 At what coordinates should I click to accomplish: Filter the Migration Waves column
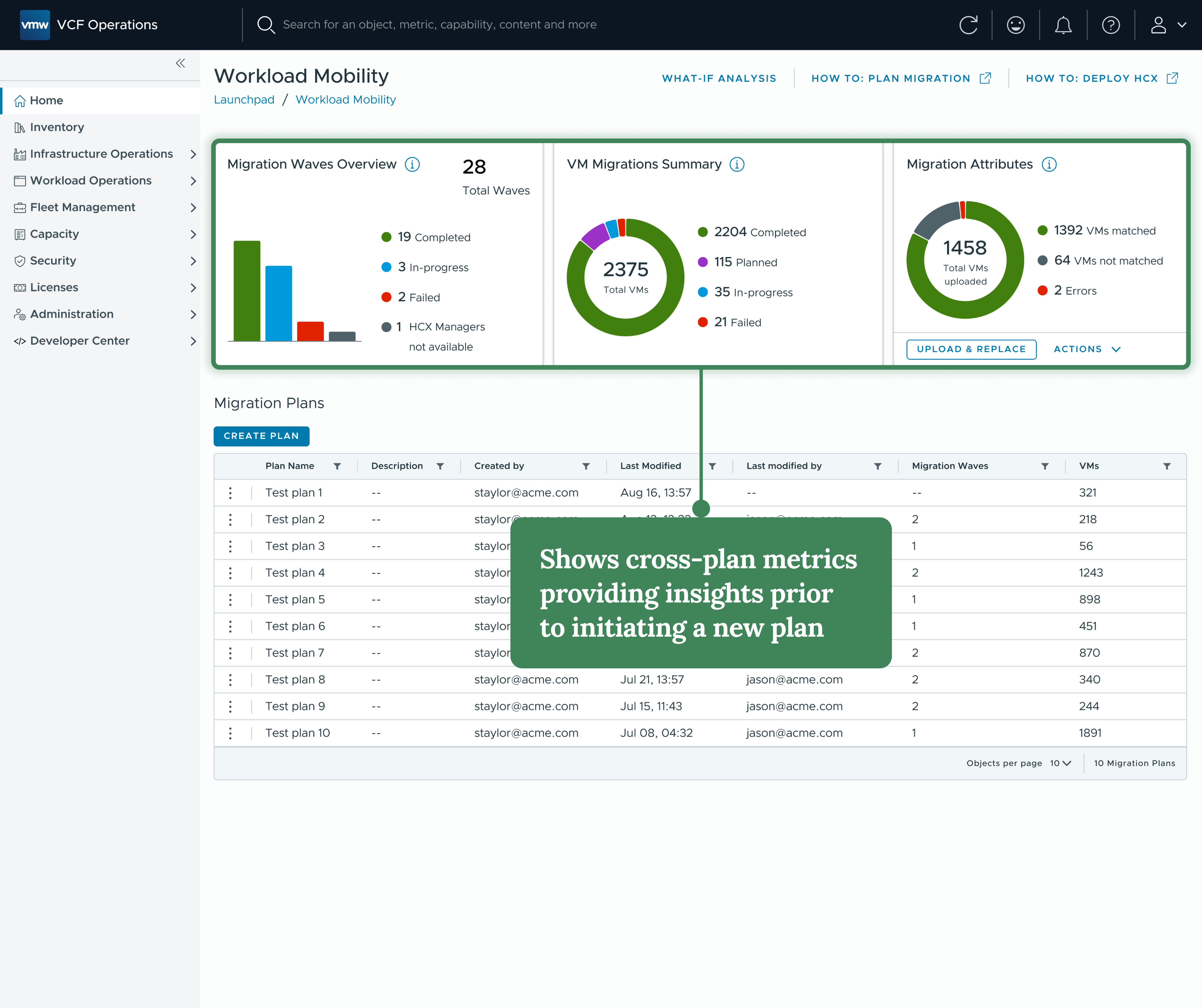pos(1045,466)
